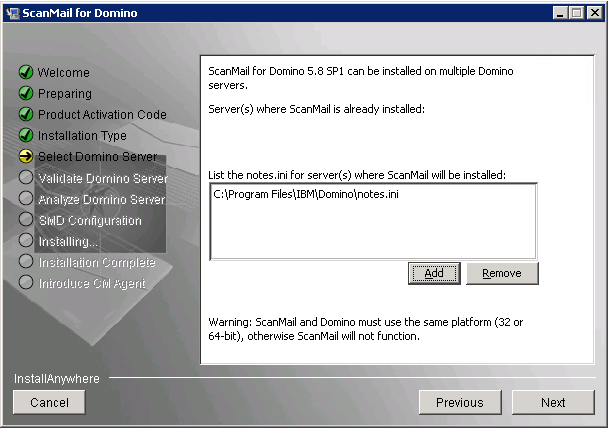This screenshot has height=428, width=608.
Task: Click the green checkmark beside Preparing
Action: 26,93
